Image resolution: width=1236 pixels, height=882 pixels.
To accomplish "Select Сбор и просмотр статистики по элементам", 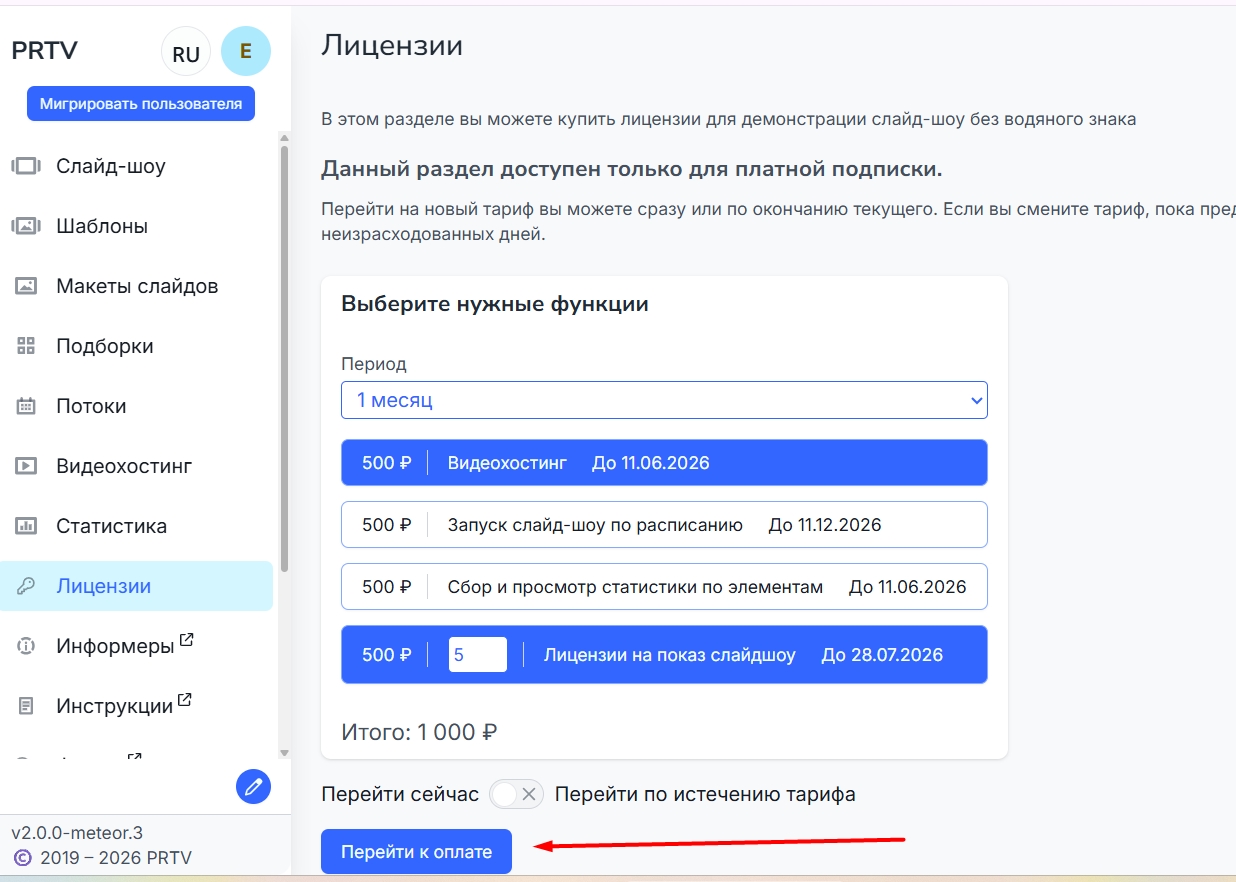I will click(x=664, y=587).
